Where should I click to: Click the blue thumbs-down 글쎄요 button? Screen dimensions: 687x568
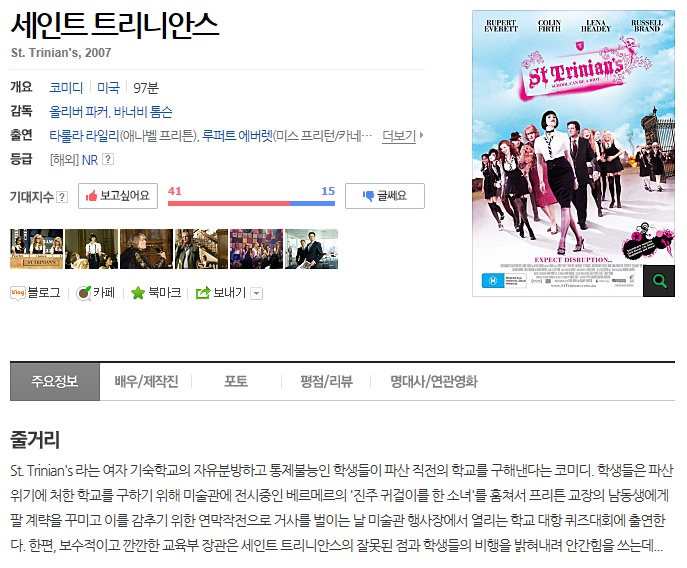coord(385,196)
